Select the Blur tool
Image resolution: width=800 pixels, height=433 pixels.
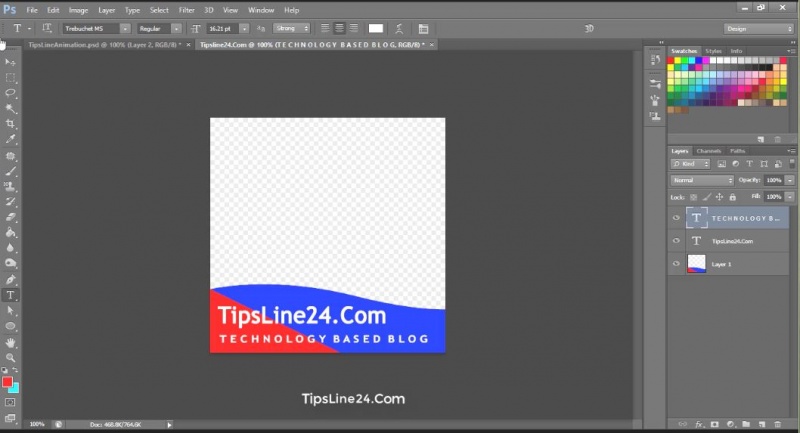pyautogui.click(x=10, y=248)
